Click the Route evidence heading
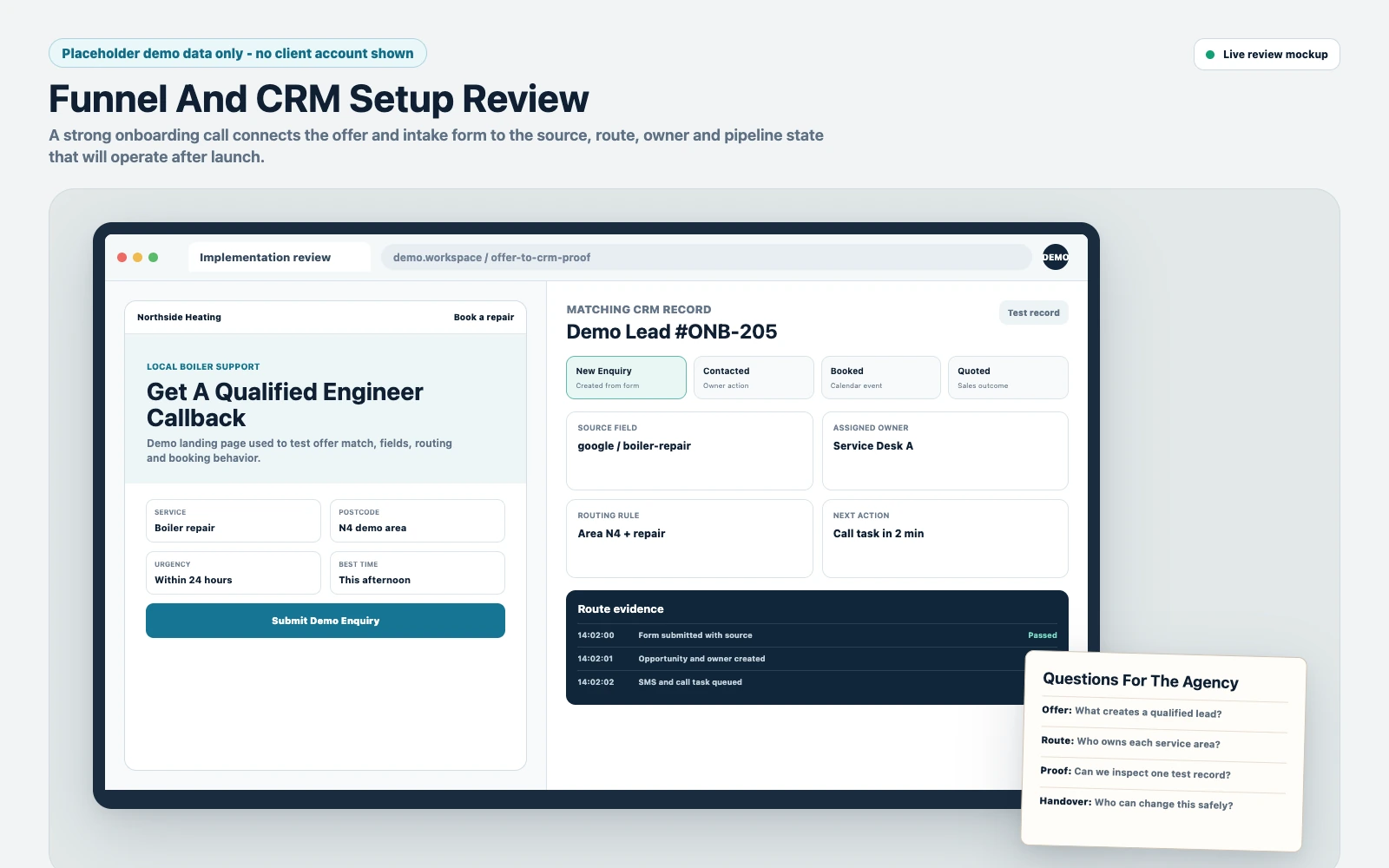Image resolution: width=1389 pixels, height=868 pixels. pos(621,609)
